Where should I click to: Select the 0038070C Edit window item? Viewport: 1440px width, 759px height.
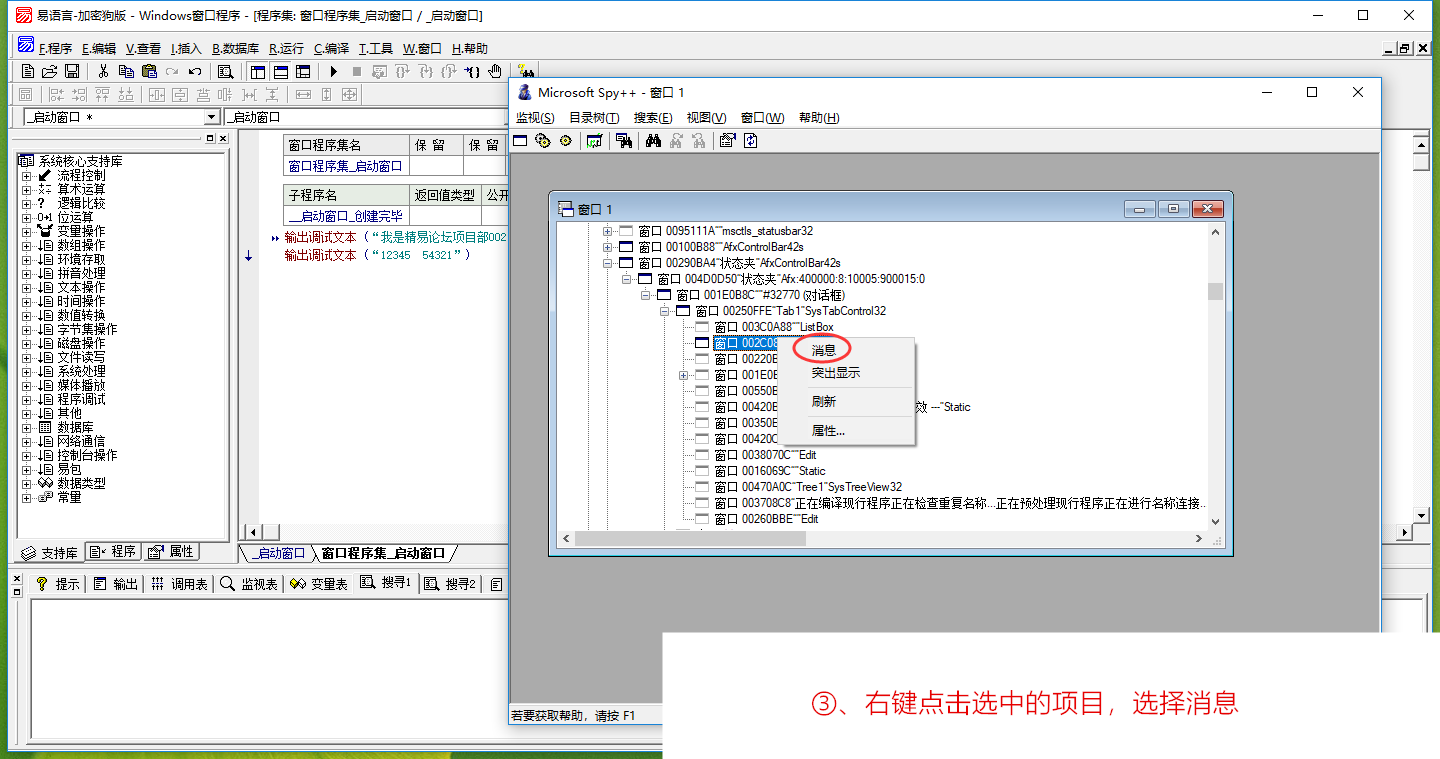[x=765, y=455]
